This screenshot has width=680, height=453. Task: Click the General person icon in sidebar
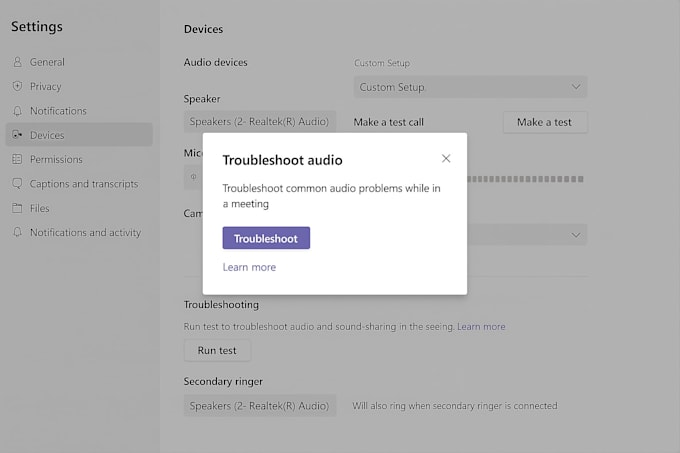[17, 62]
